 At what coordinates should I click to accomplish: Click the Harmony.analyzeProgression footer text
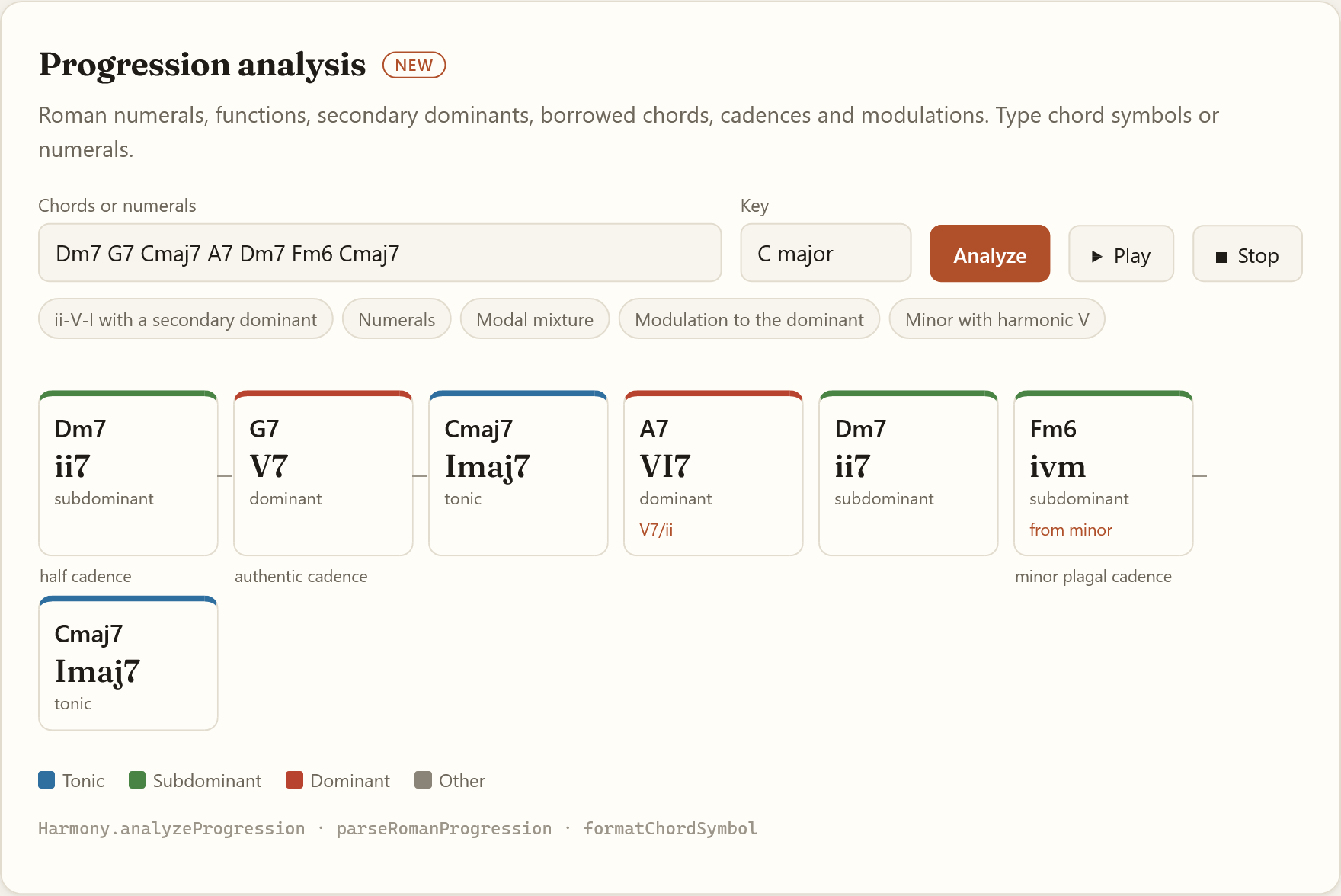pos(171,828)
